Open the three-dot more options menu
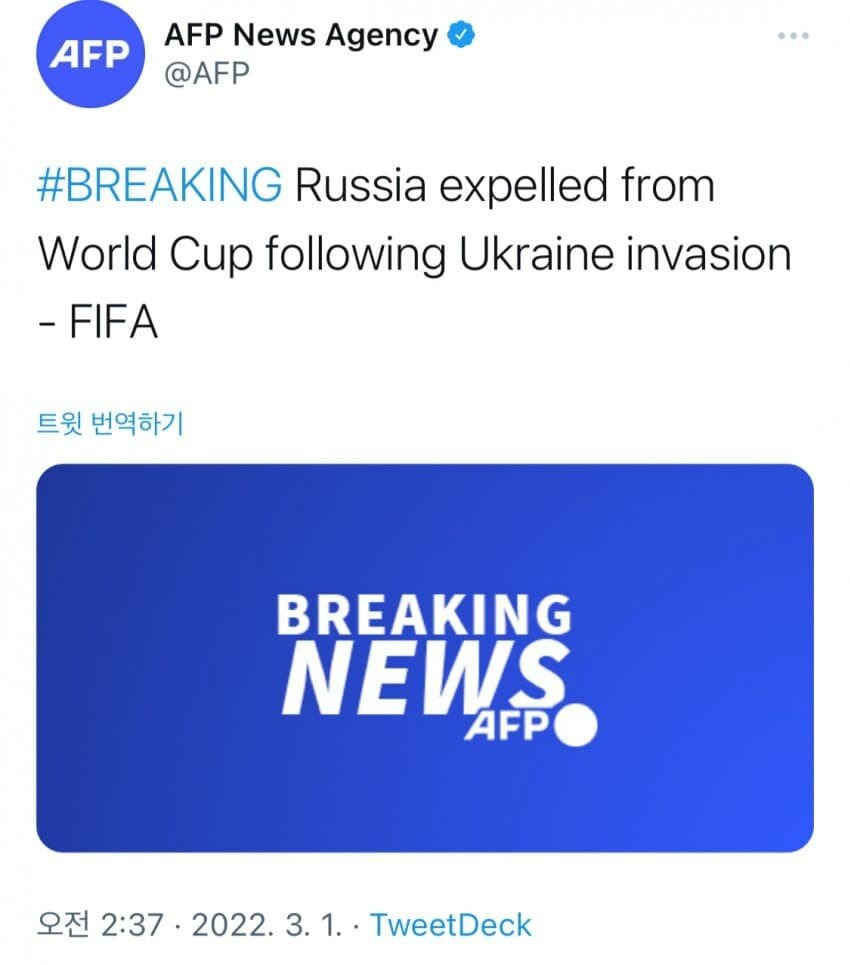 [793, 36]
